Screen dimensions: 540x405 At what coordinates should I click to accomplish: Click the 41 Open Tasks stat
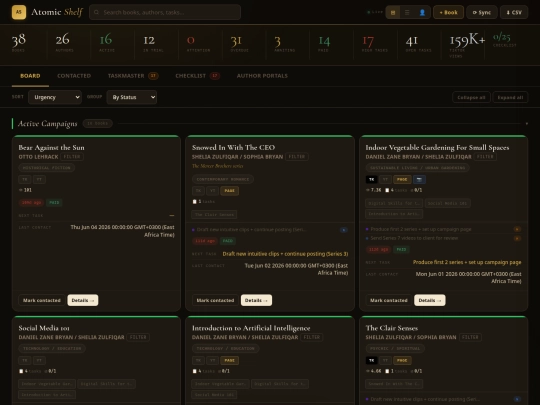(418, 44)
